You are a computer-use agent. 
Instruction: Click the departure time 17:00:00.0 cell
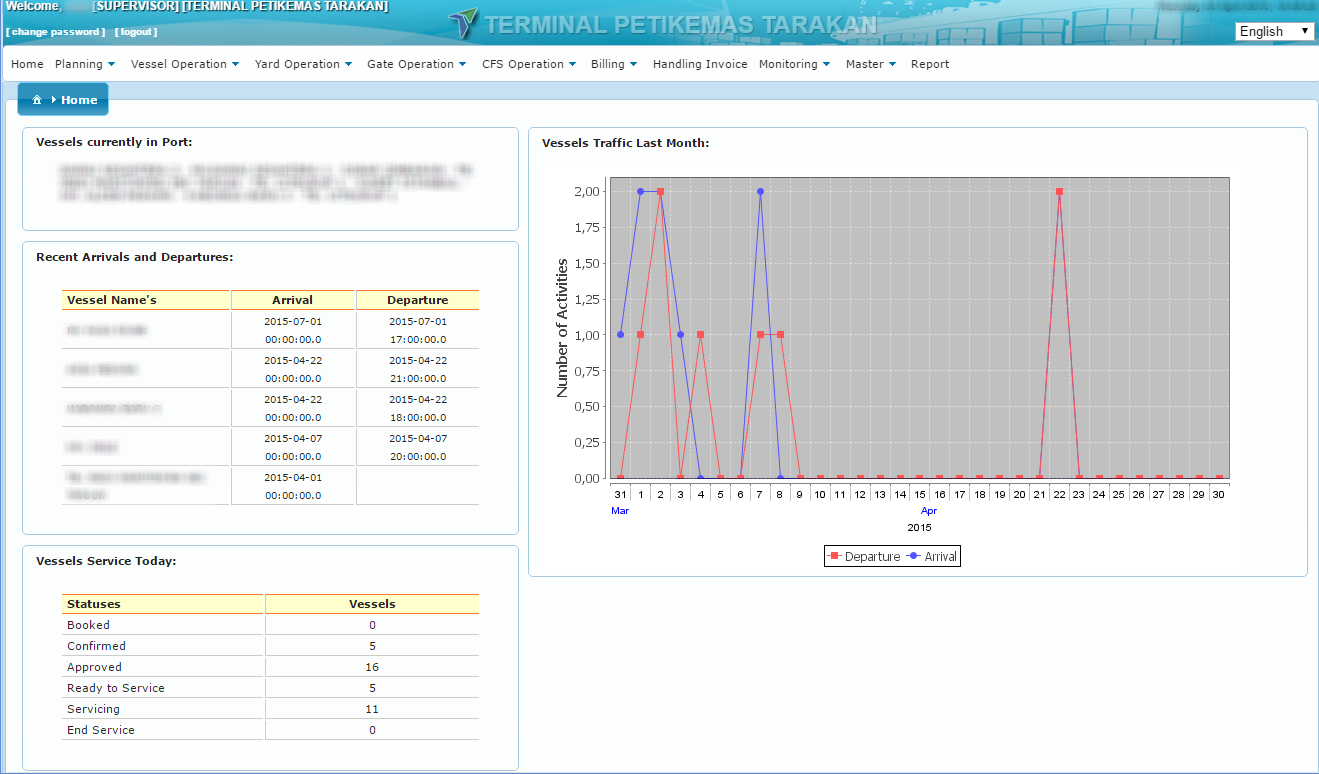[418, 340]
